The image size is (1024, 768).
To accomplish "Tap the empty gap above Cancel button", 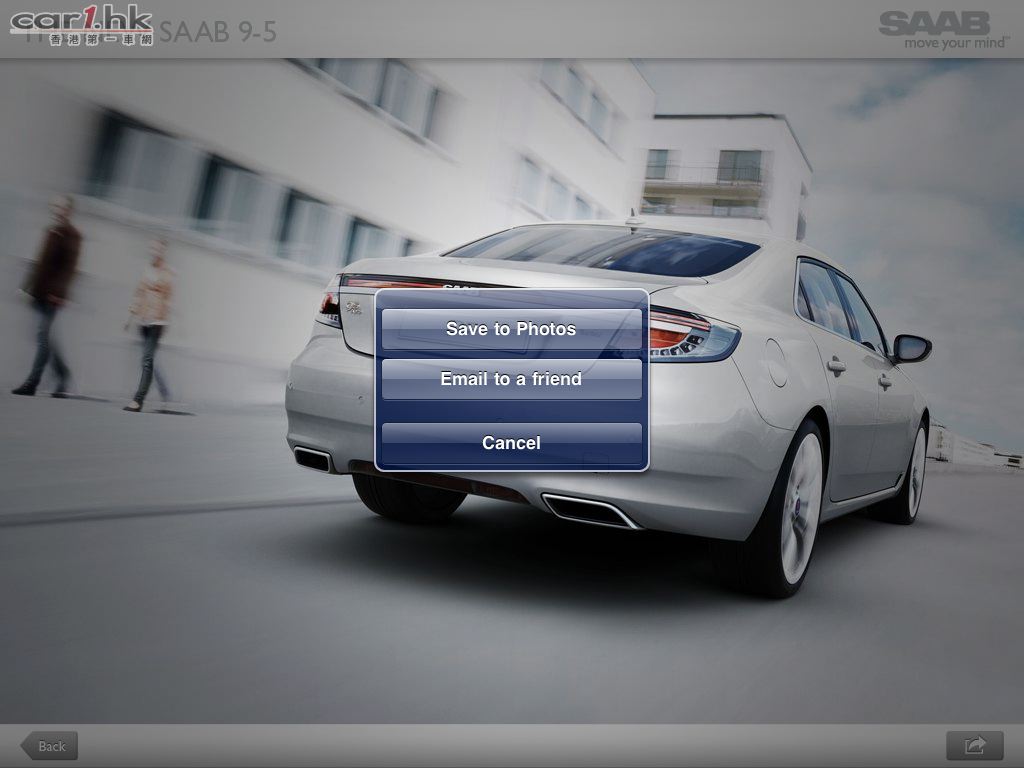I will 511,411.
